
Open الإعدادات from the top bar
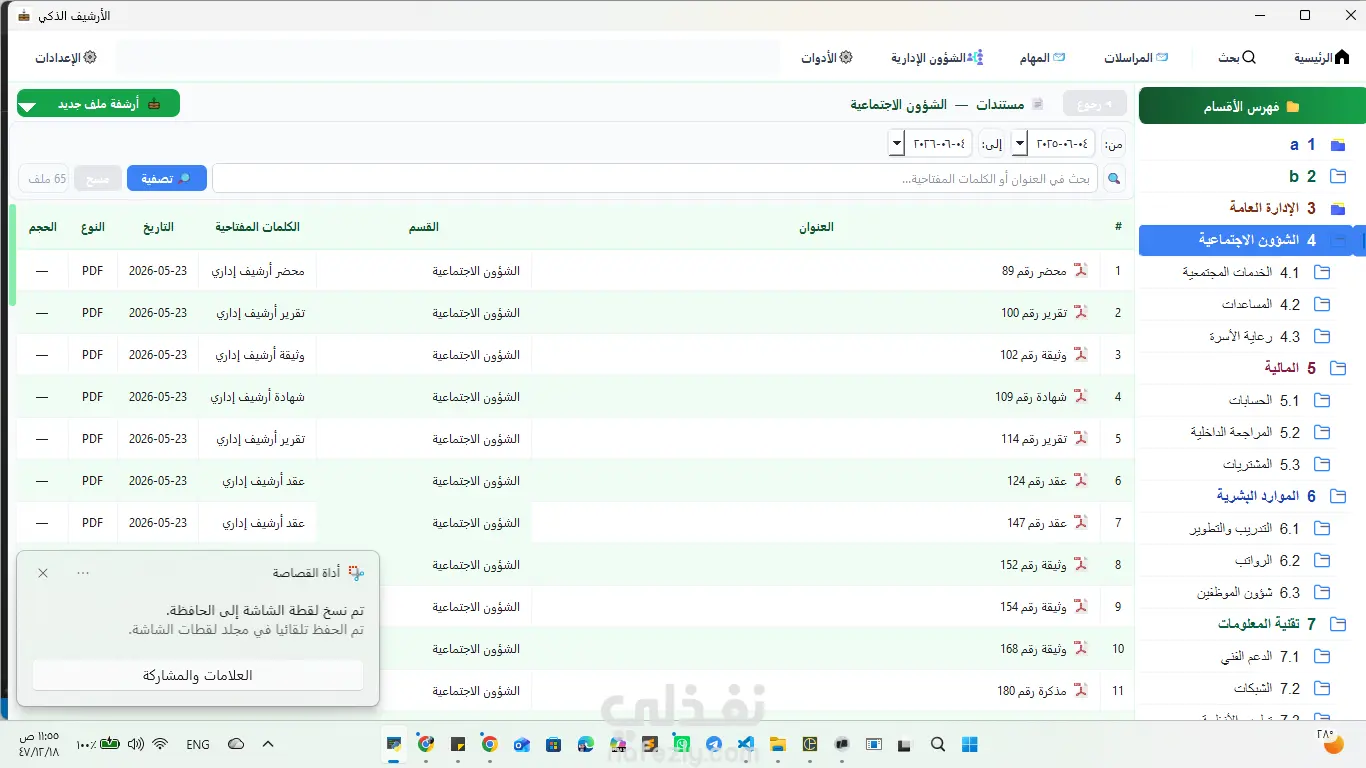click(x=66, y=58)
